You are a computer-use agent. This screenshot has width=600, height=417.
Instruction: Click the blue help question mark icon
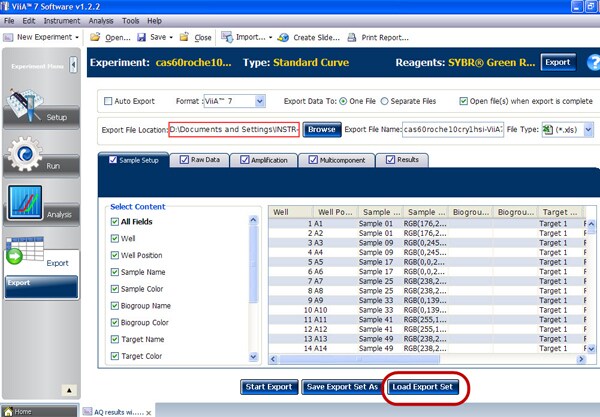pos(593,62)
